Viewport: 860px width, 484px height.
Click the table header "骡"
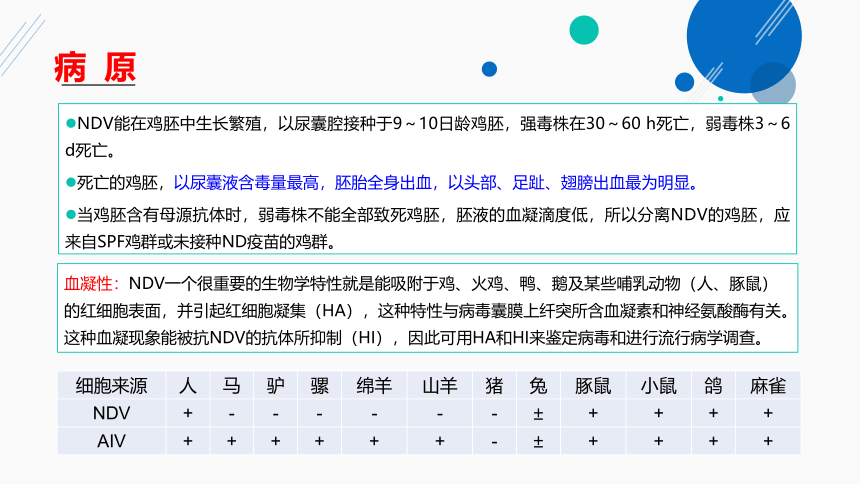pyautogui.click(x=319, y=386)
